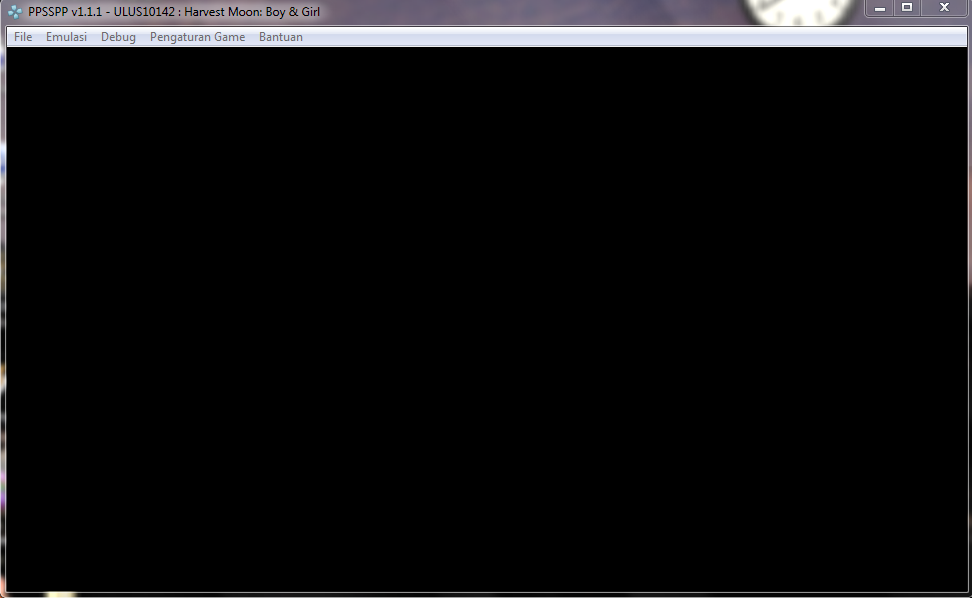The height and width of the screenshot is (598, 972).
Task: Open the Debug menu
Action: [118, 37]
